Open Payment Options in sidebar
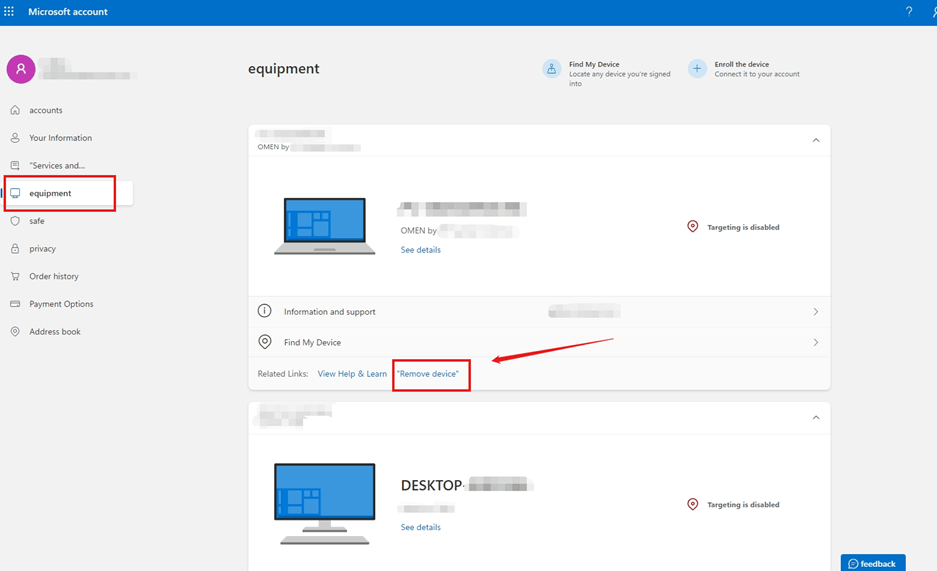The height and width of the screenshot is (571, 937). tap(61, 304)
